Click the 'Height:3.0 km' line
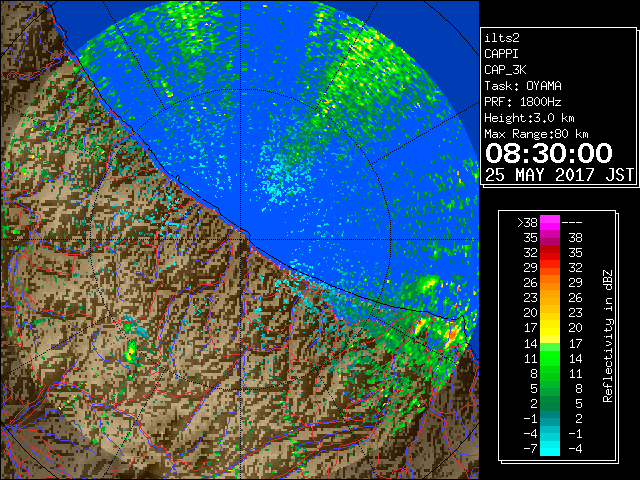 click(529, 118)
